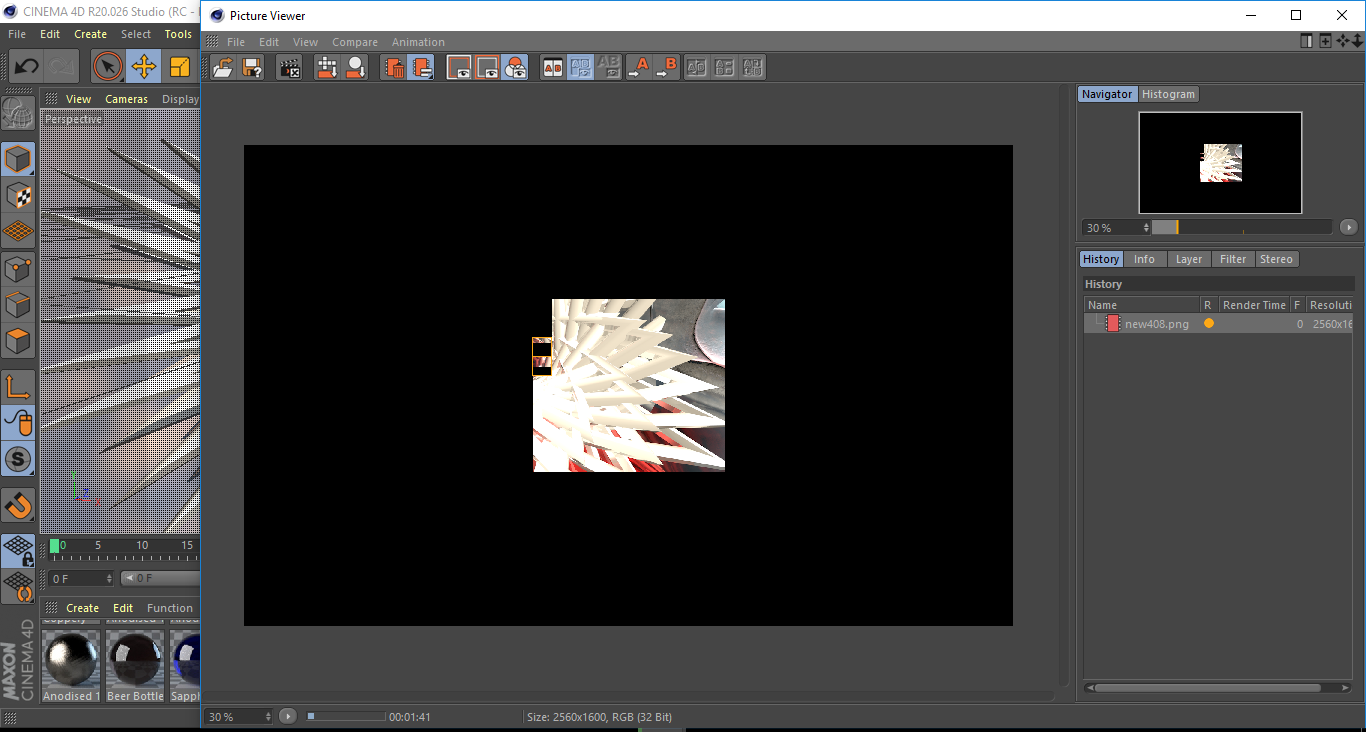1366x732 pixels.
Task: Click the render progress bar at bottom
Action: click(345, 716)
